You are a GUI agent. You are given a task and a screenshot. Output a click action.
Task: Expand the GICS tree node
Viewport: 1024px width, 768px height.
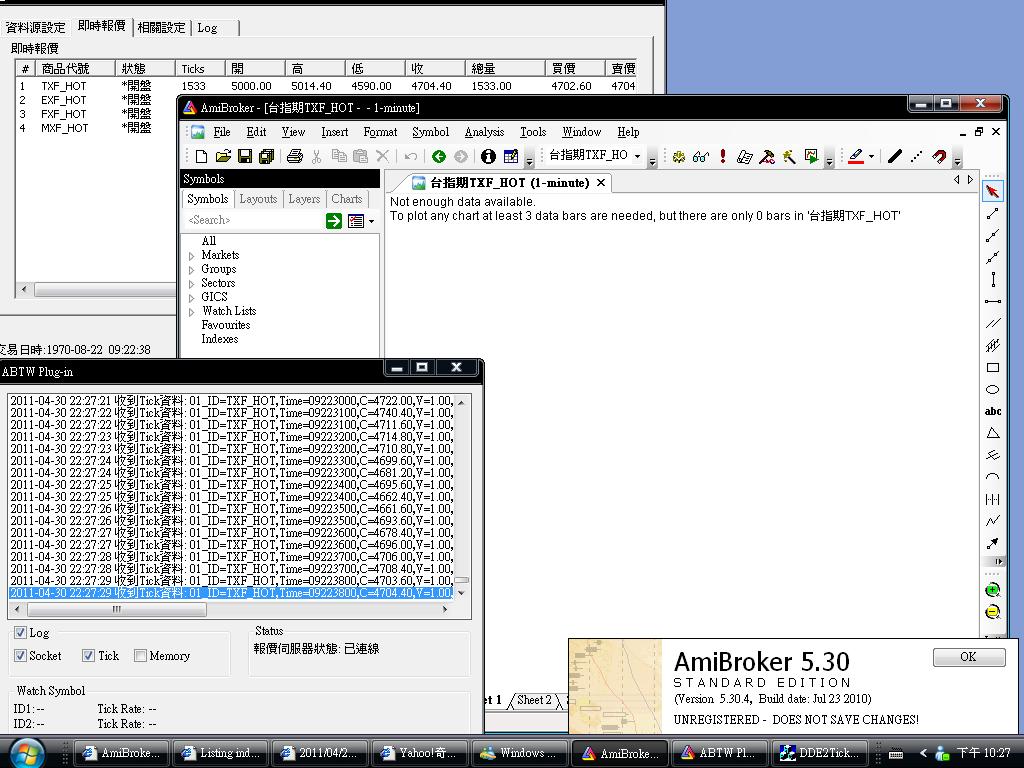click(x=191, y=298)
